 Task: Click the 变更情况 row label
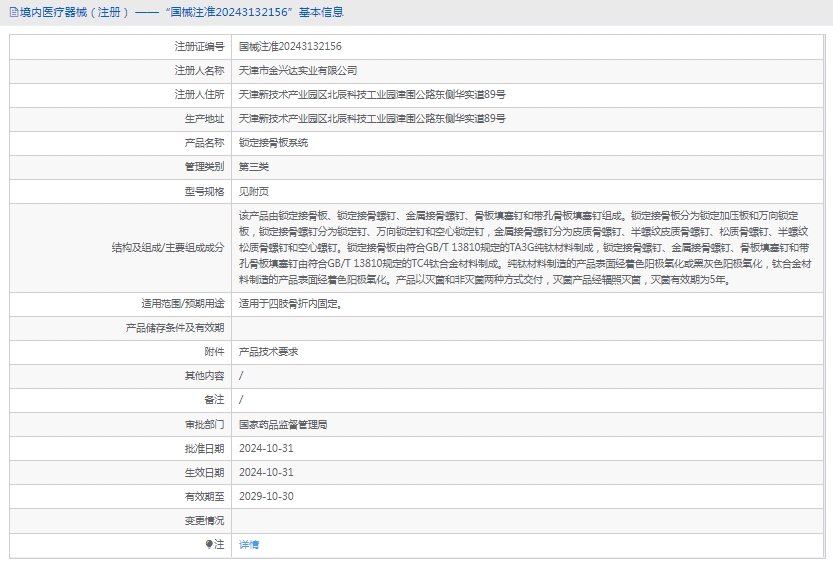(204, 521)
